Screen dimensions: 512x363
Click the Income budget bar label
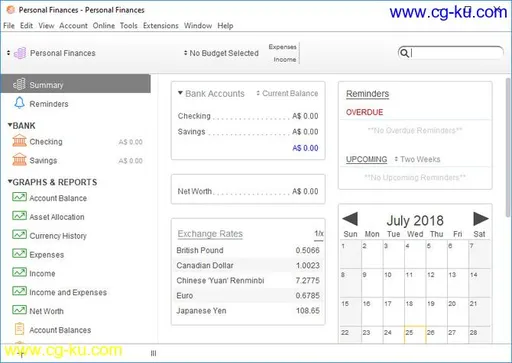(285, 59)
